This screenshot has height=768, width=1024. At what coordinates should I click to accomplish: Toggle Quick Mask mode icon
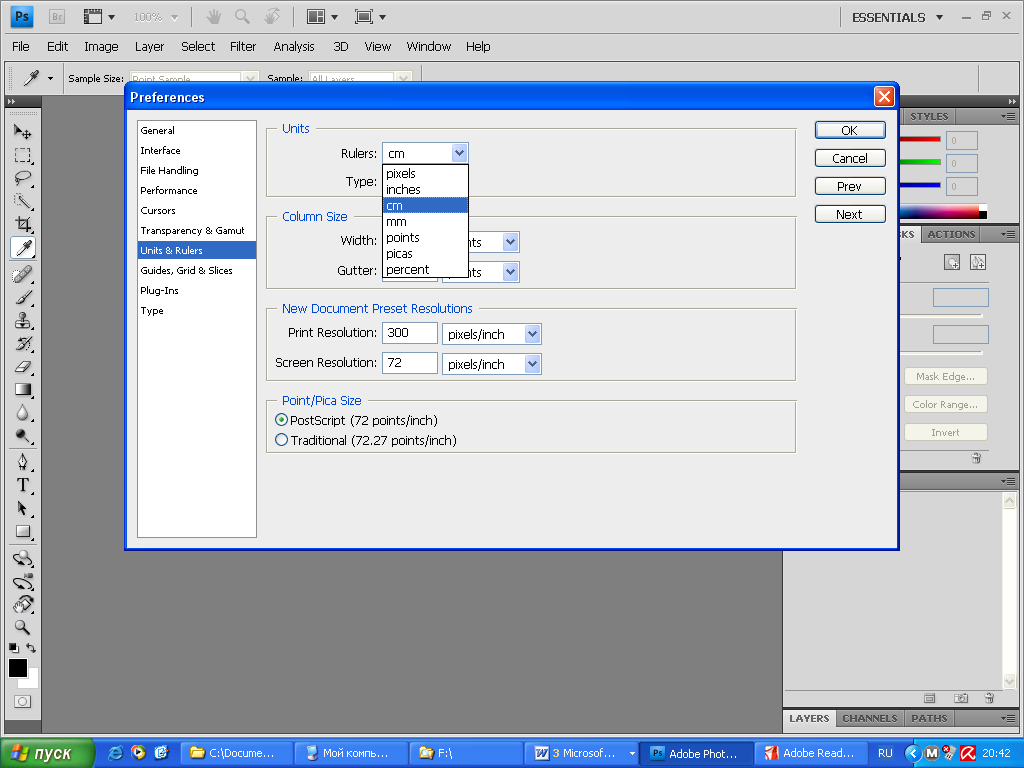click(22, 701)
